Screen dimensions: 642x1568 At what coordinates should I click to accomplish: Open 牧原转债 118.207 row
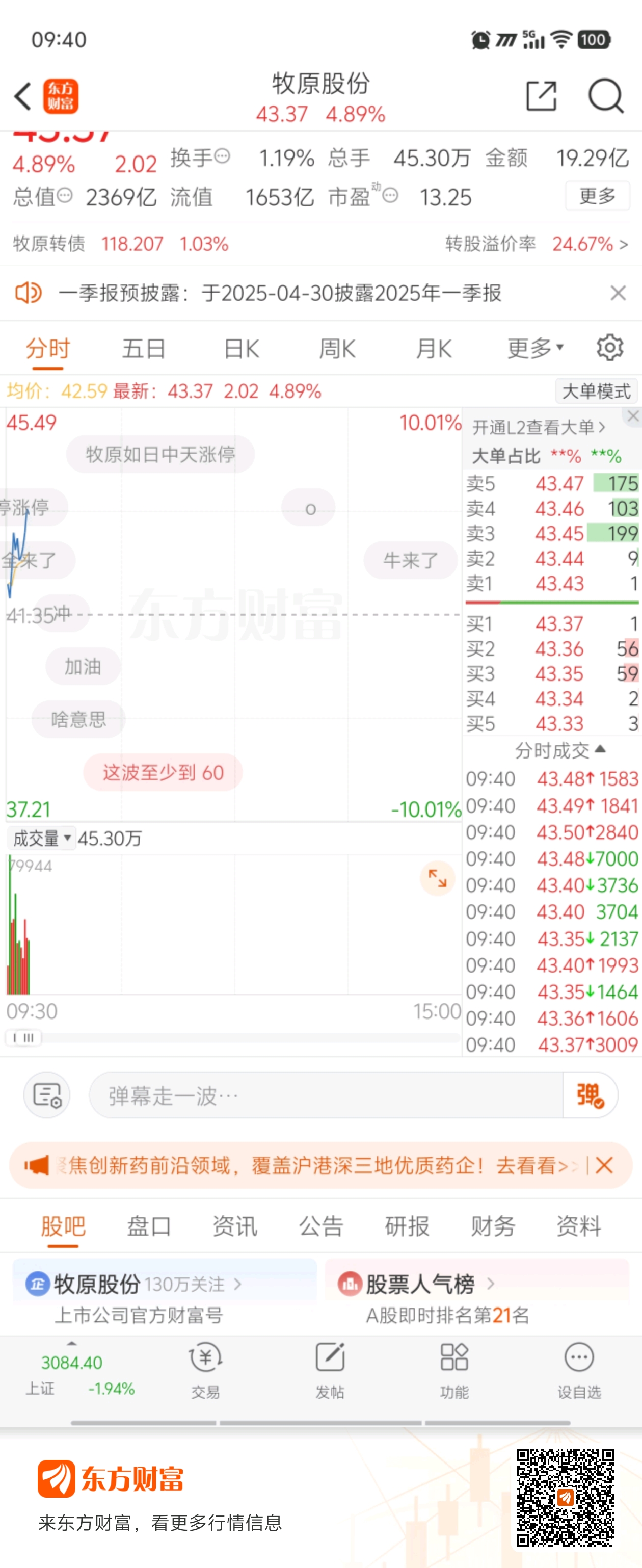(x=120, y=244)
